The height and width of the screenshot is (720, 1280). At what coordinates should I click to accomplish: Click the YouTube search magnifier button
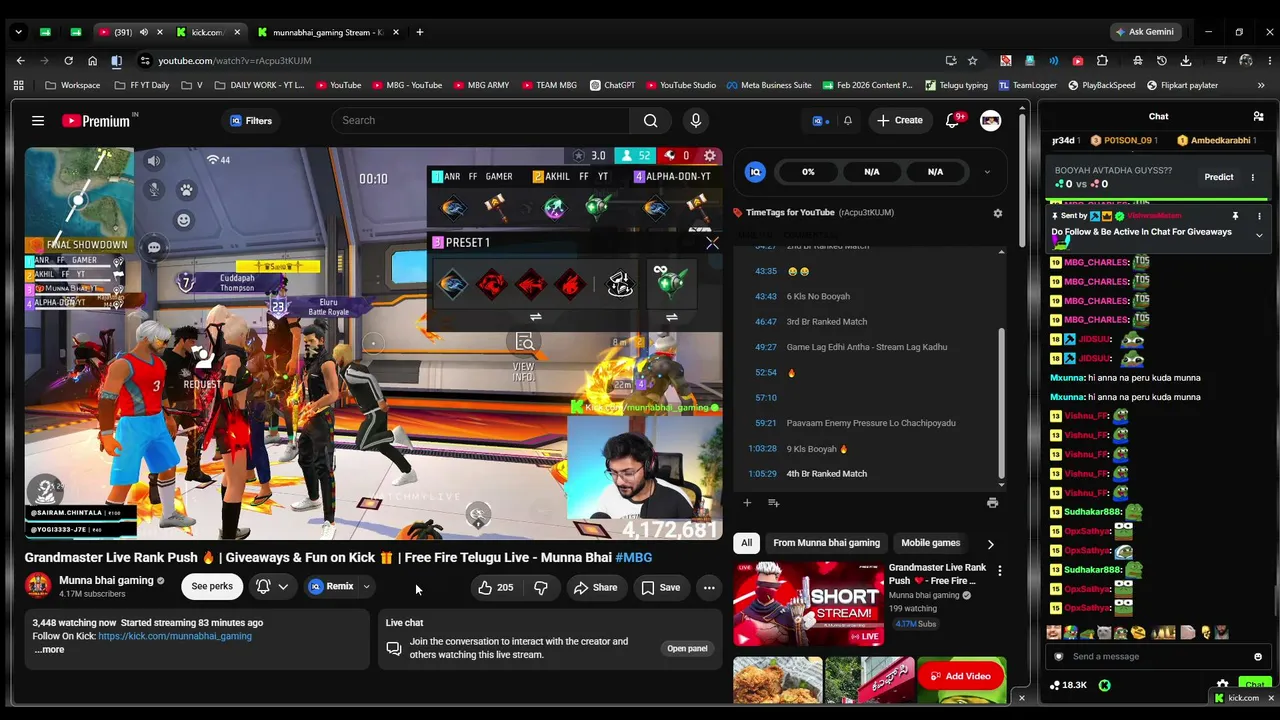click(651, 121)
